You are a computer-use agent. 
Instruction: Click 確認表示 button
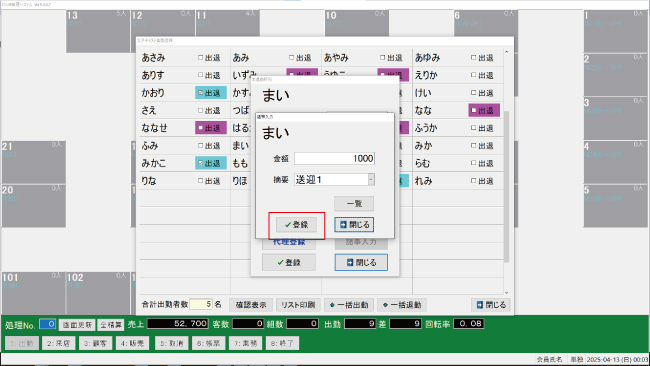coord(251,305)
